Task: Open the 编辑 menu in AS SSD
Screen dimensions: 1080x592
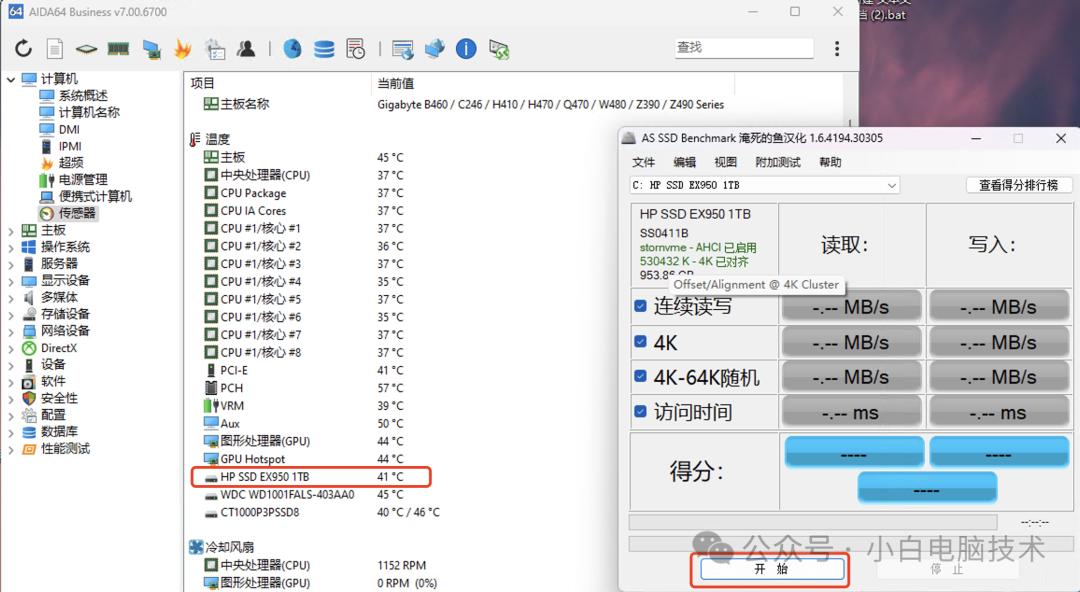Action: [685, 163]
